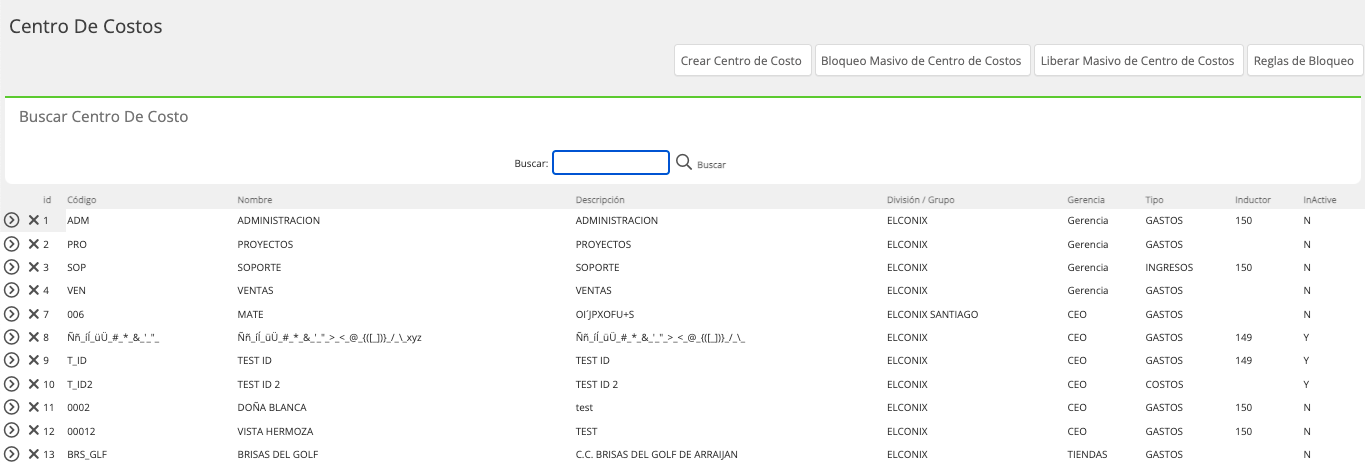Open details arrow for SOP row
The width and height of the screenshot is (1365, 466).
coord(12,267)
